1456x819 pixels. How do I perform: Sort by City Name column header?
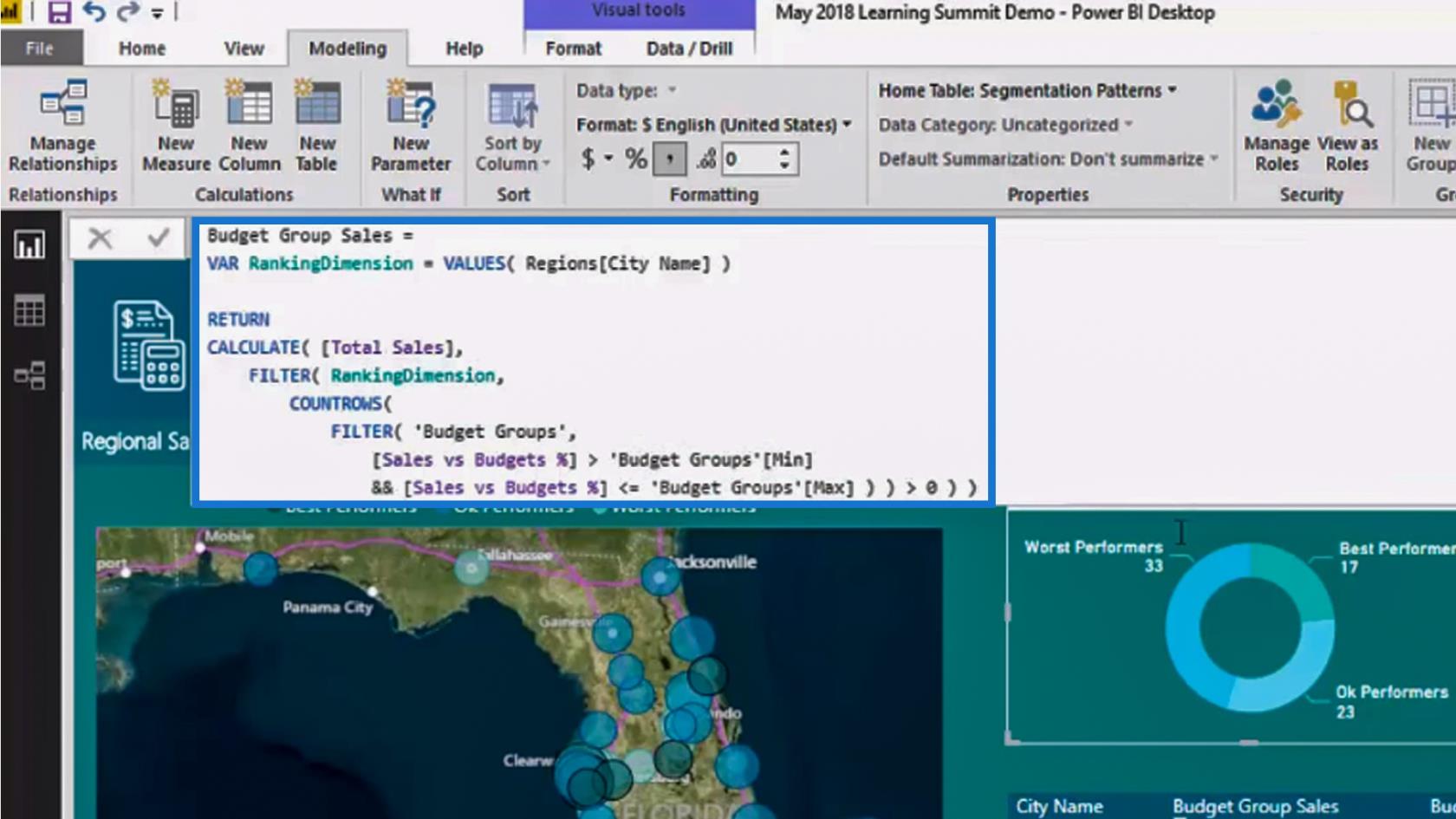[x=1059, y=806]
